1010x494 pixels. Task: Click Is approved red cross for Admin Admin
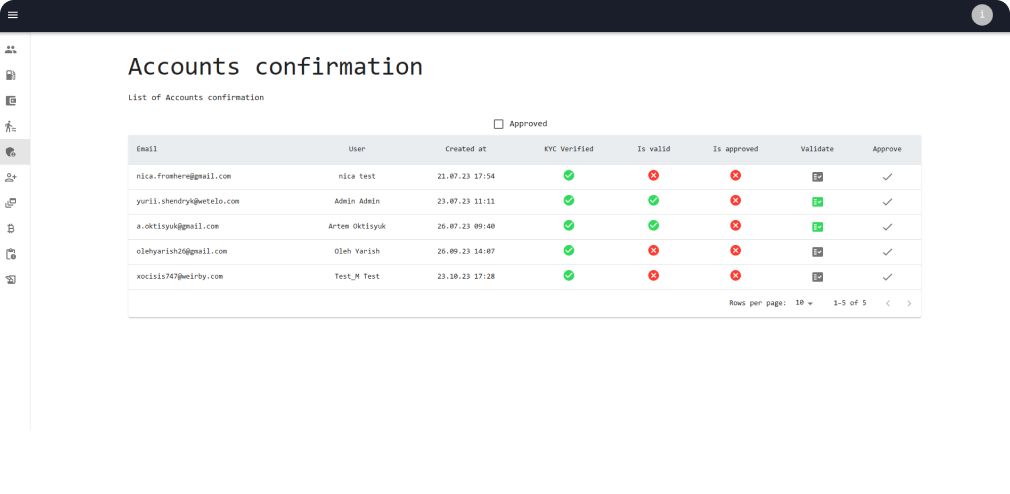(736, 200)
